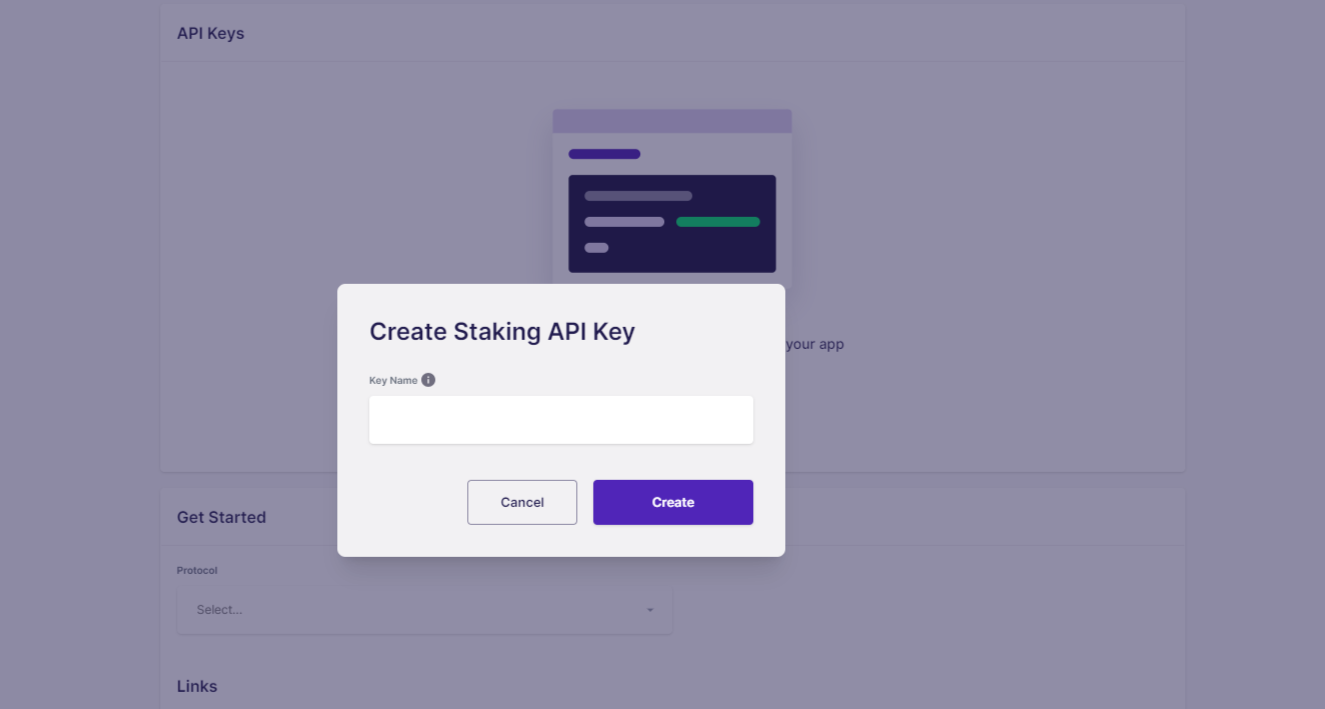This screenshot has width=1325, height=709.
Task: Click the green bar in the illustration
Action: [x=718, y=222]
